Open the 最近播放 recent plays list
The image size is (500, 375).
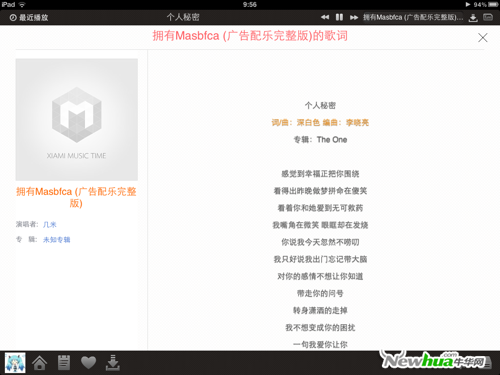(29, 18)
